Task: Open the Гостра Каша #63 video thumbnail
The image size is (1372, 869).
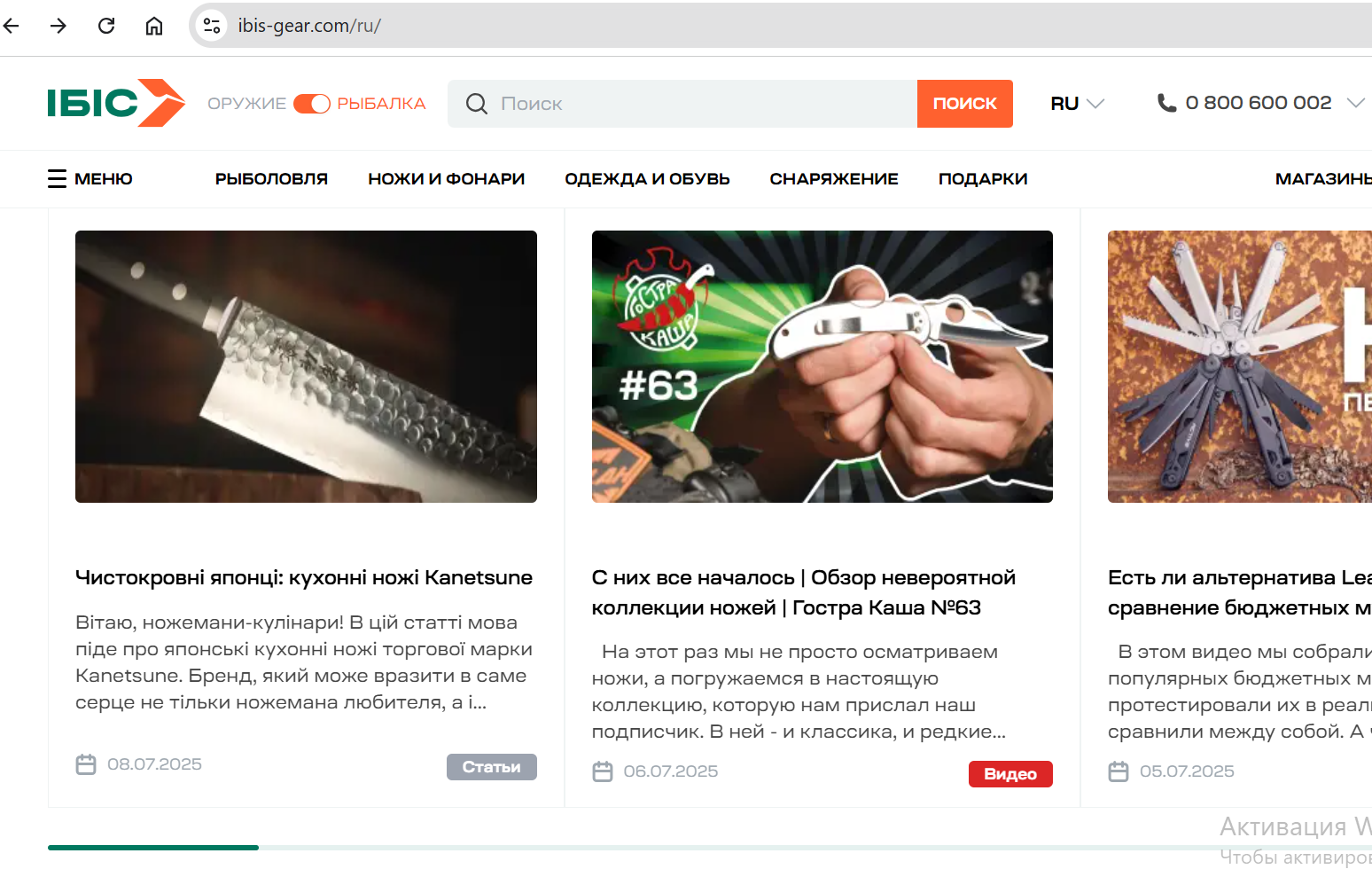Action: tap(822, 366)
